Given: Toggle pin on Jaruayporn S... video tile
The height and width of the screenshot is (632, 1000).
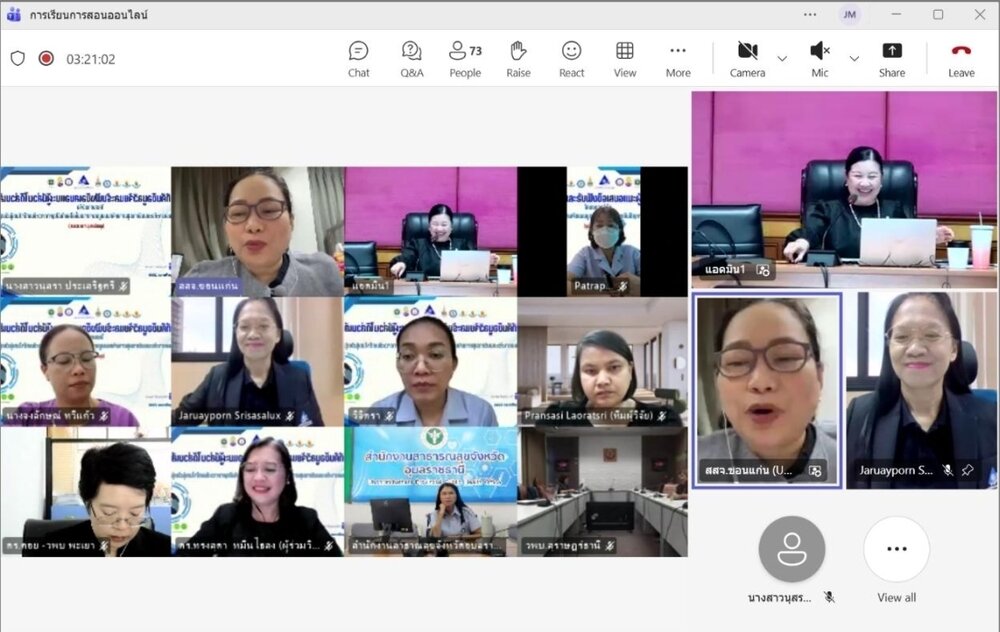Looking at the screenshot, I should [967, 470].
